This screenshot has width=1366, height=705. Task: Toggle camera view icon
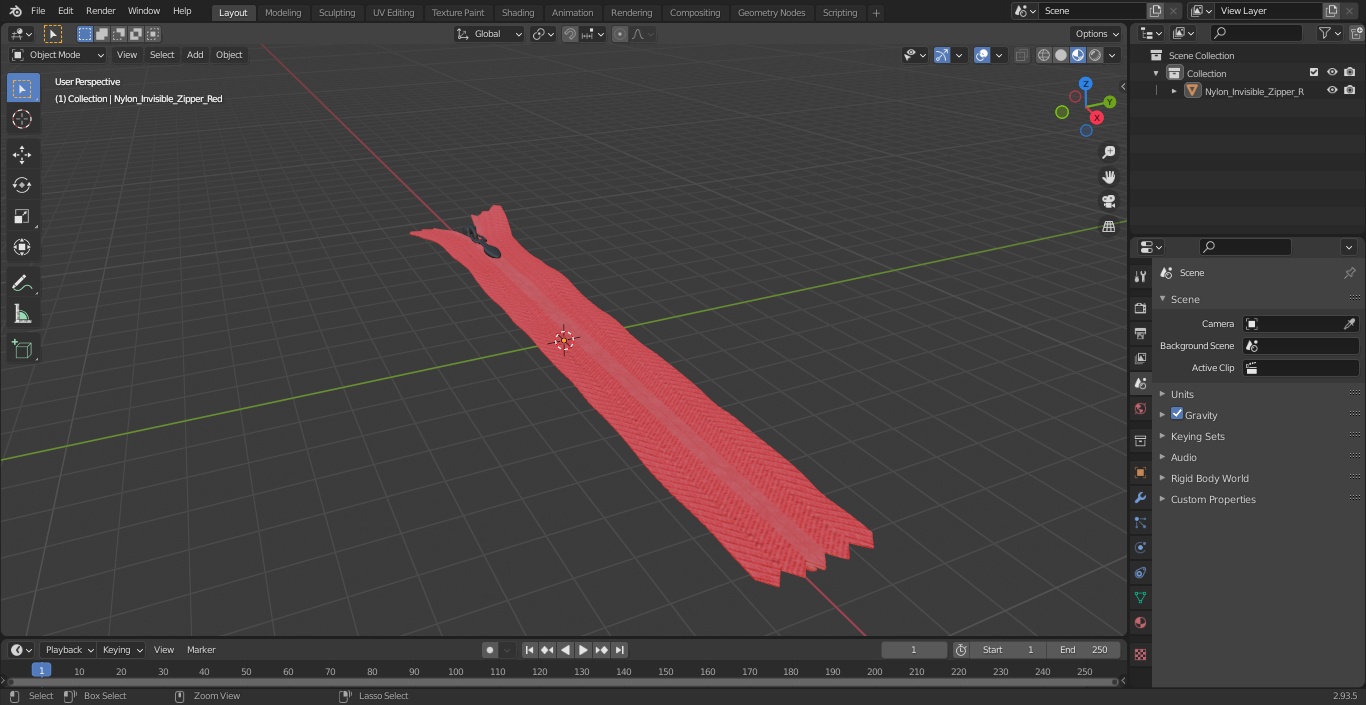click(x=1109, y=202)
